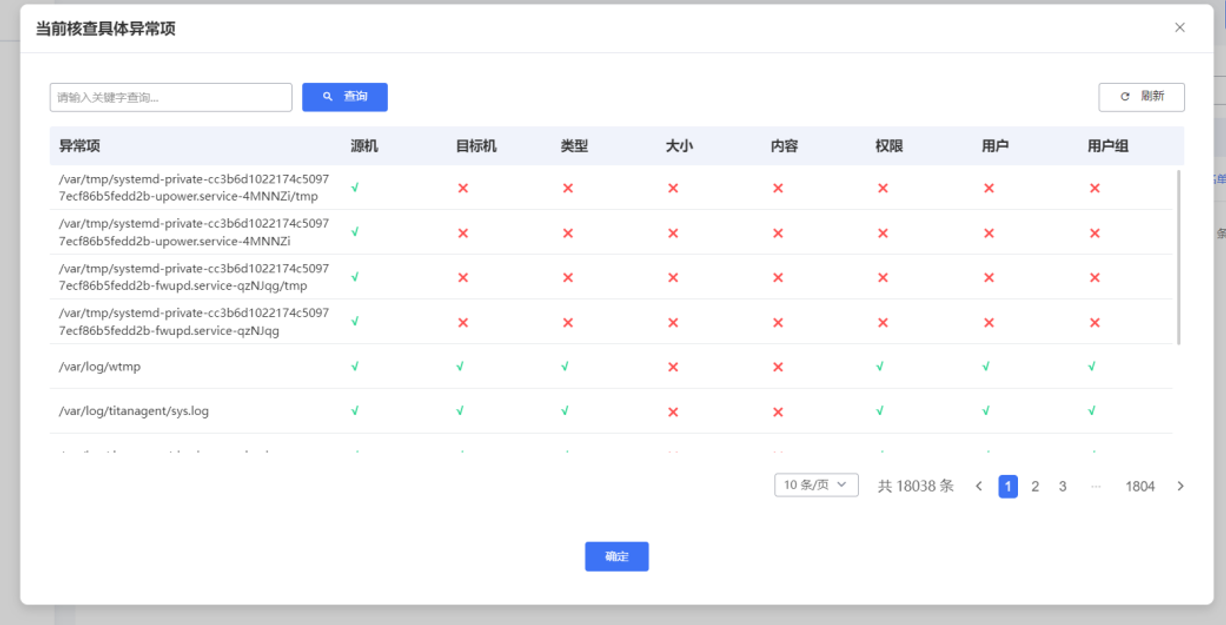Click the 刷新 refresh button
Viewport: 1226px width, 625px height.
pyautogui.click(x=1141, y=97)
